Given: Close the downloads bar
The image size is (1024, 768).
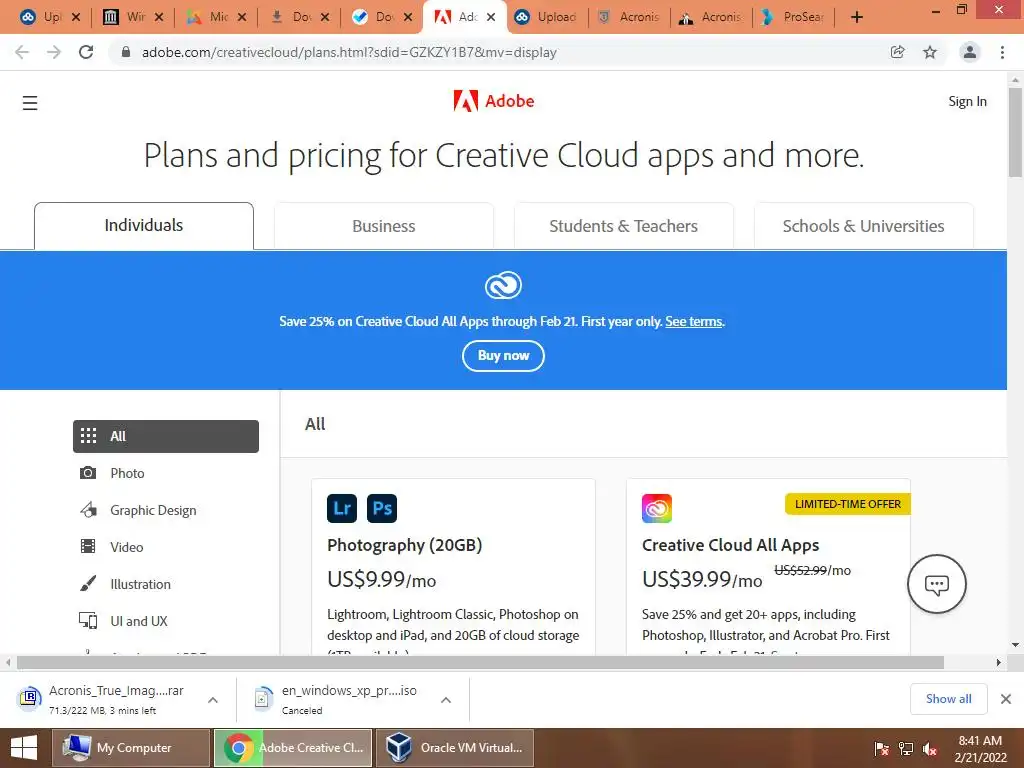Looking at the screenshot, I should (x=1006, y=699).
